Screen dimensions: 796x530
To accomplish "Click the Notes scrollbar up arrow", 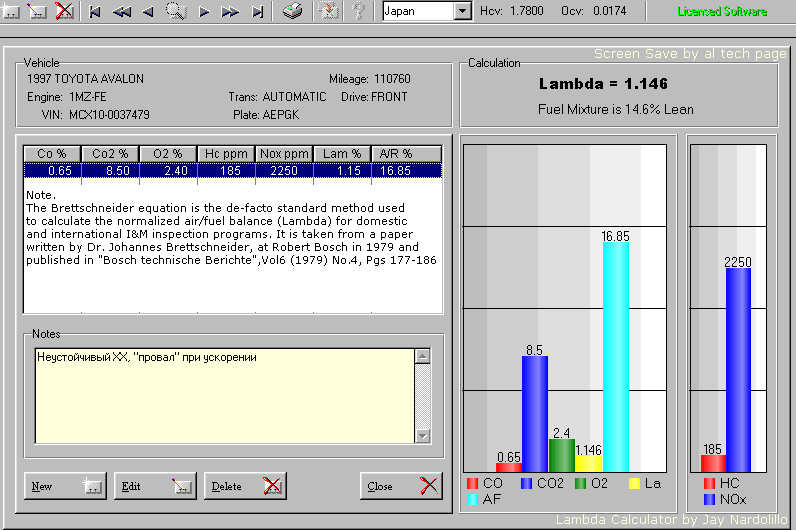I will 423,356.
